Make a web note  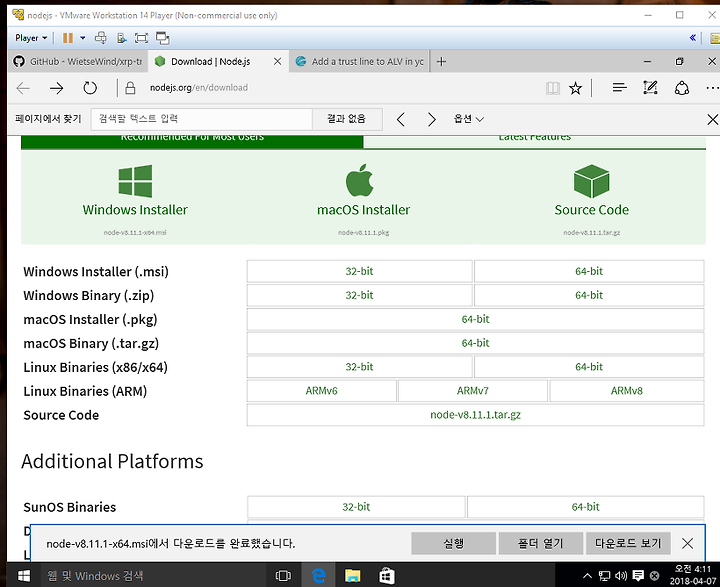[650, 87]
